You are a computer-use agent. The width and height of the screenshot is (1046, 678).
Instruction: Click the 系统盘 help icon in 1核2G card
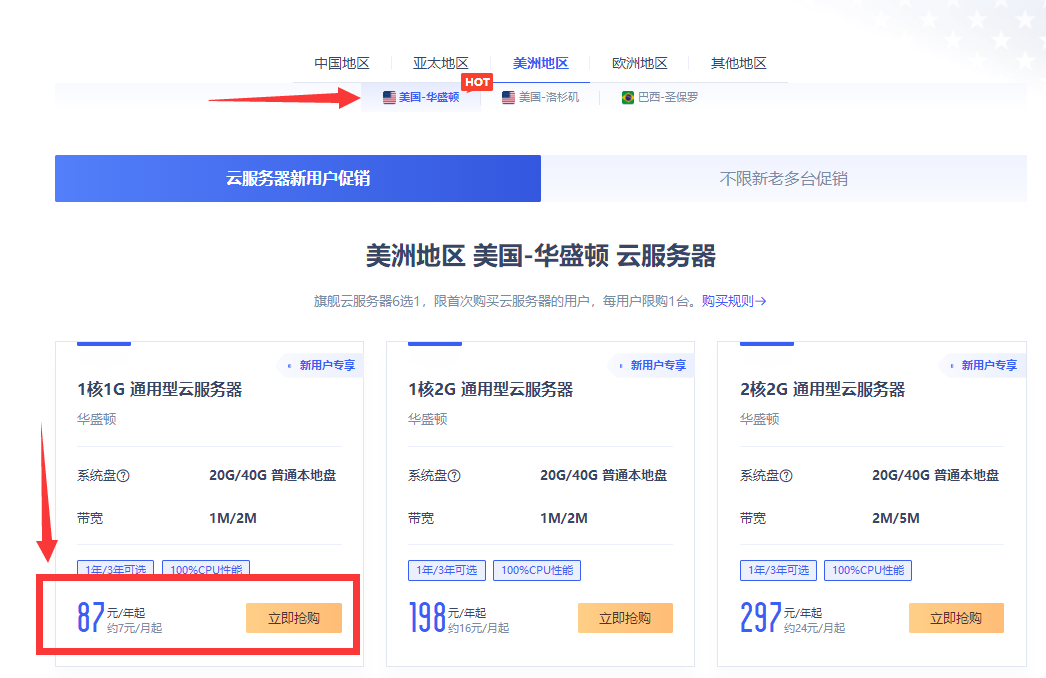coord(454,476)
